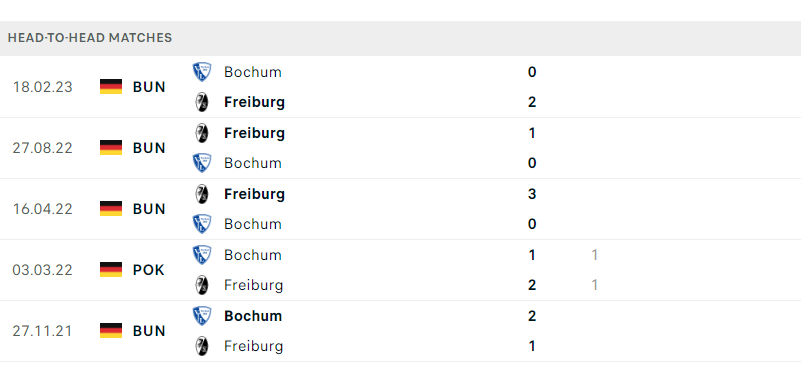Open the 18.02.23 match date
The height and width of the screenshot is (374, 801).
[42, 87]
